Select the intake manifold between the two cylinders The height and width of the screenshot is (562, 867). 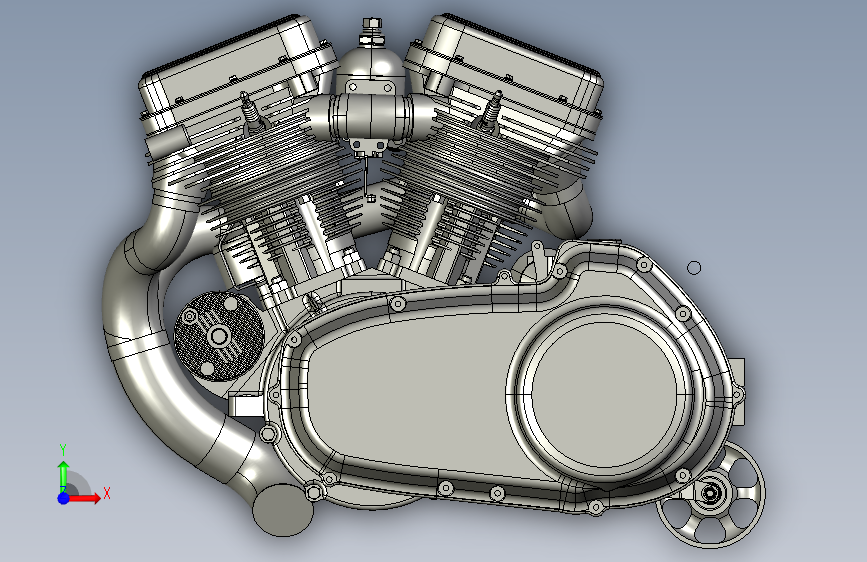[370, 116]
